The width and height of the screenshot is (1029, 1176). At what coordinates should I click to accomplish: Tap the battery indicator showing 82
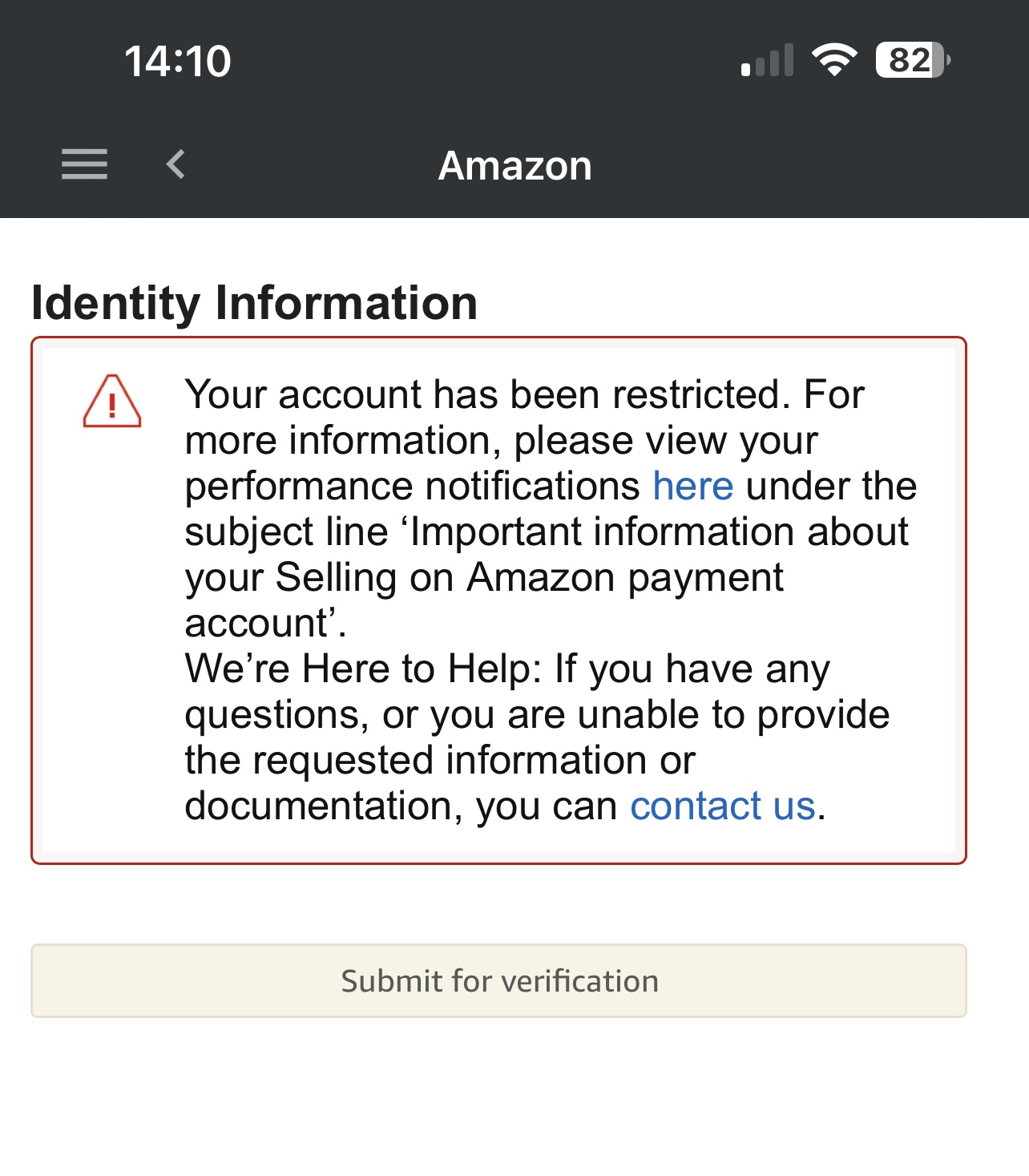pyautogui.click(x=913, y=60)
